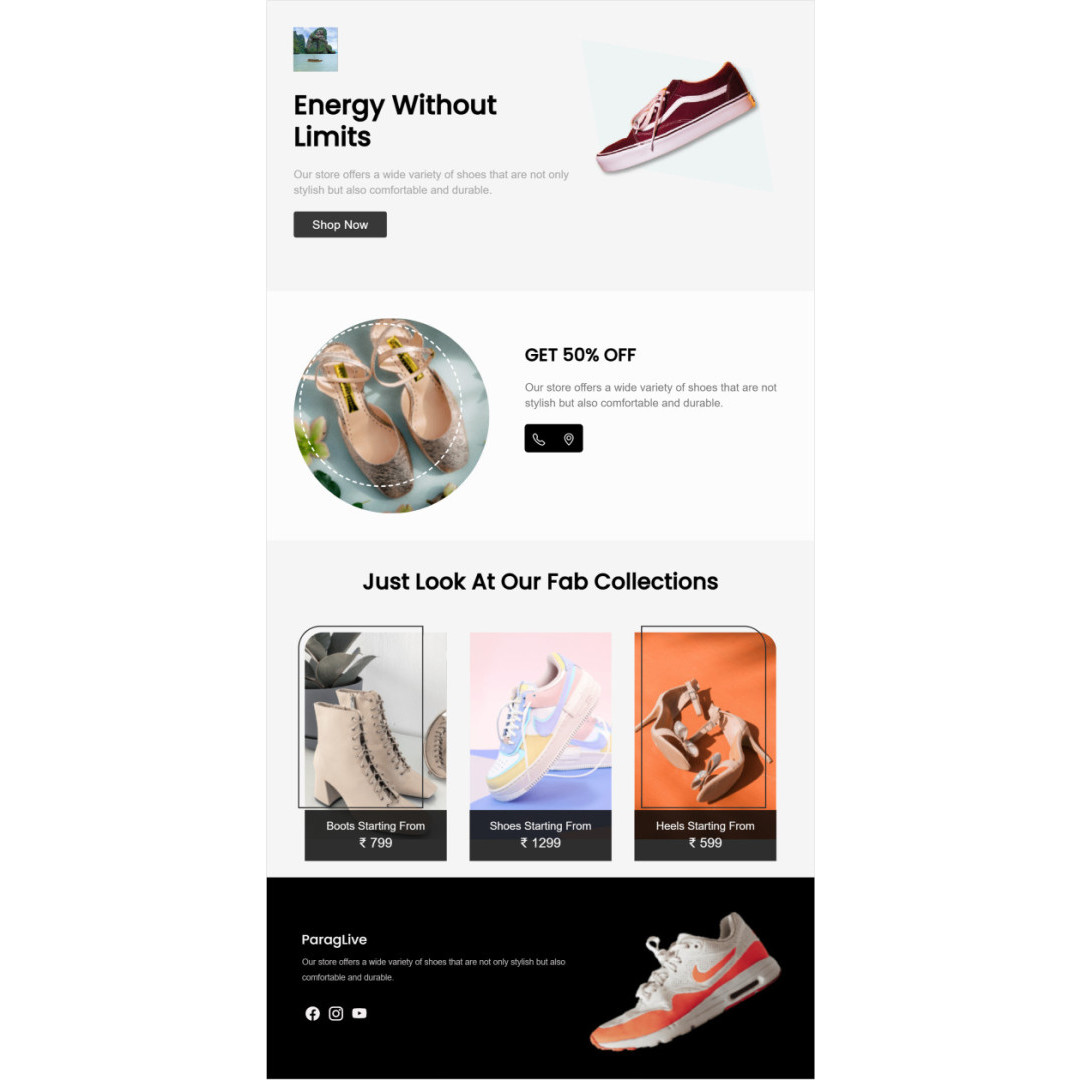Image resolution: width=1080 pixels, height=1080 pixels.
Task: Click the Energy Without Limits headline
Action: 395,121
